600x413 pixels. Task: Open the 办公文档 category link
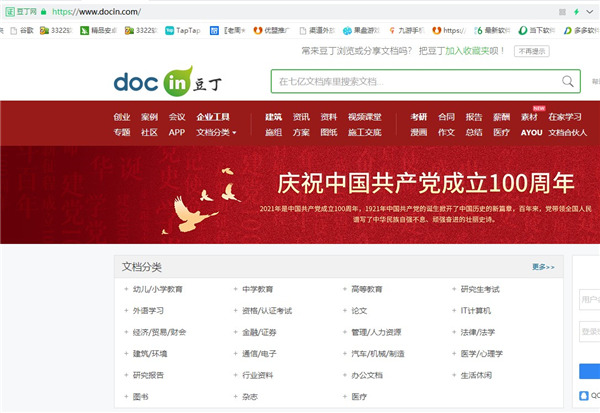tap(367, 375)
